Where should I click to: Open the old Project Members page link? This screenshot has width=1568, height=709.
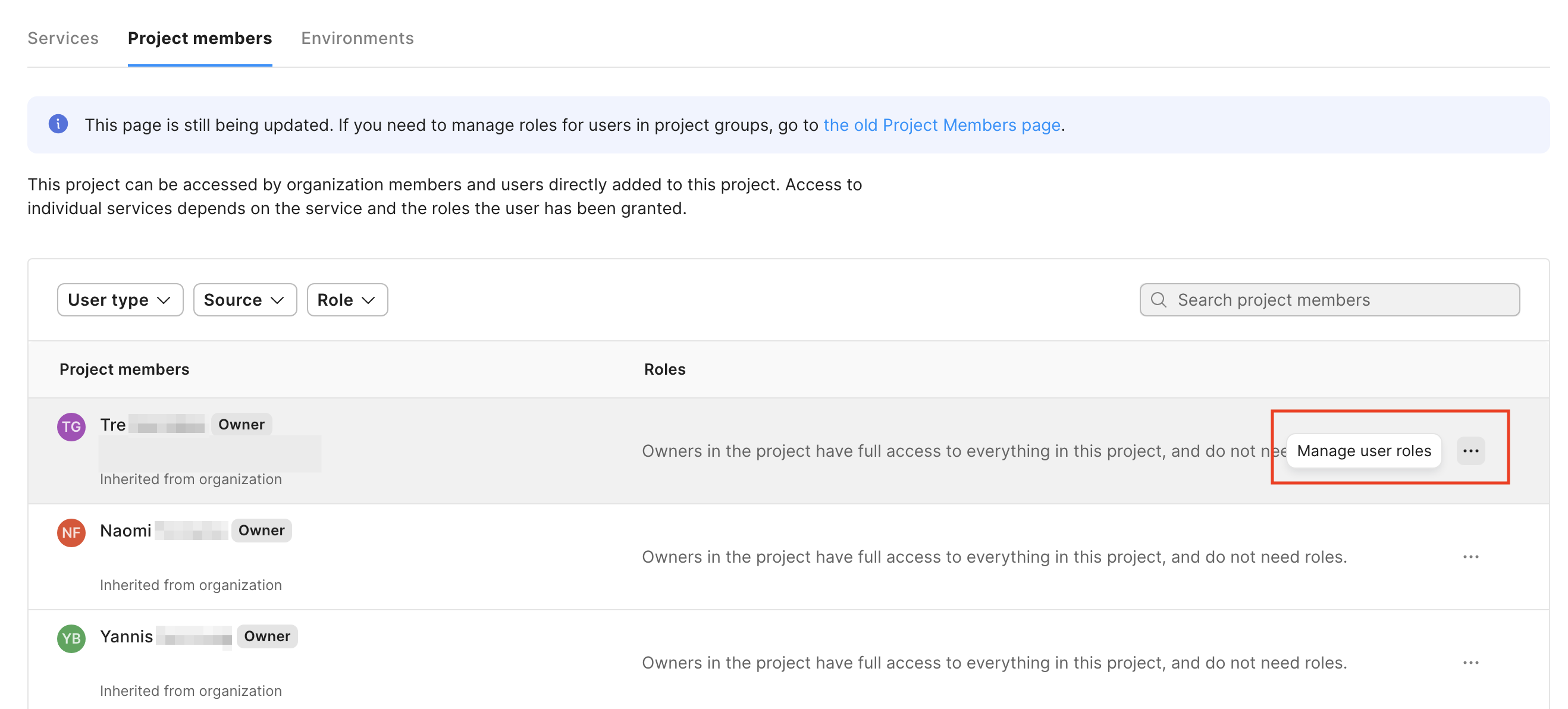[x=941, y=125]
